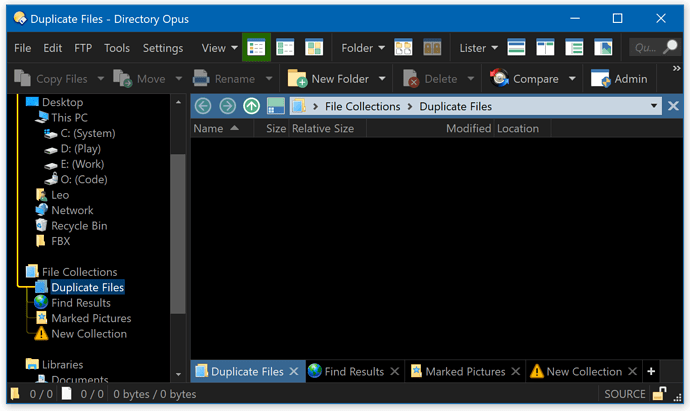Image resolution: width=690 pixels, height=411 pixels.
Task: Click Move toolbar button
Action: (139, 79)
